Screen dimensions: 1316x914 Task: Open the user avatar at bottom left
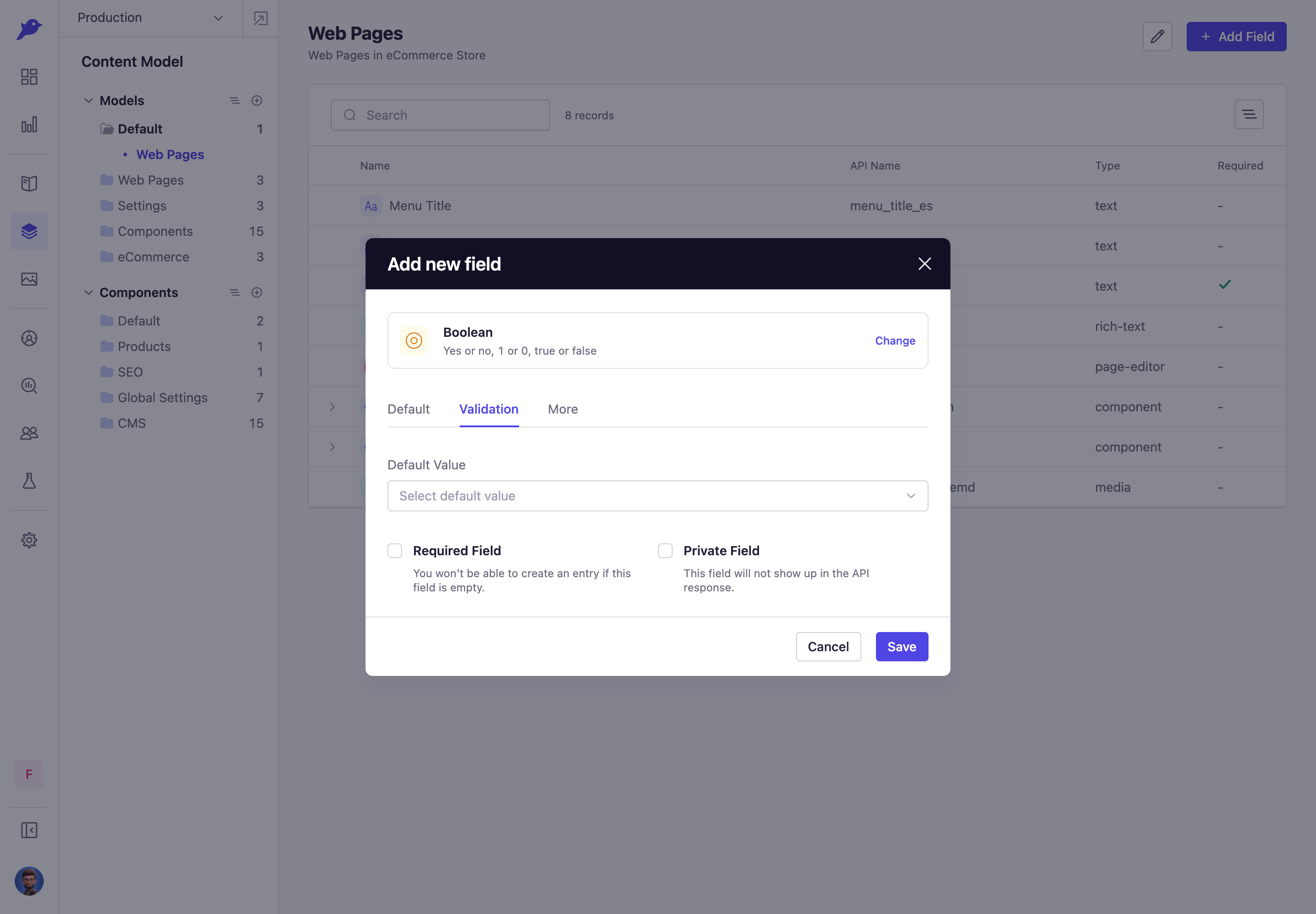pyautogui.click(x=29, y=881)
